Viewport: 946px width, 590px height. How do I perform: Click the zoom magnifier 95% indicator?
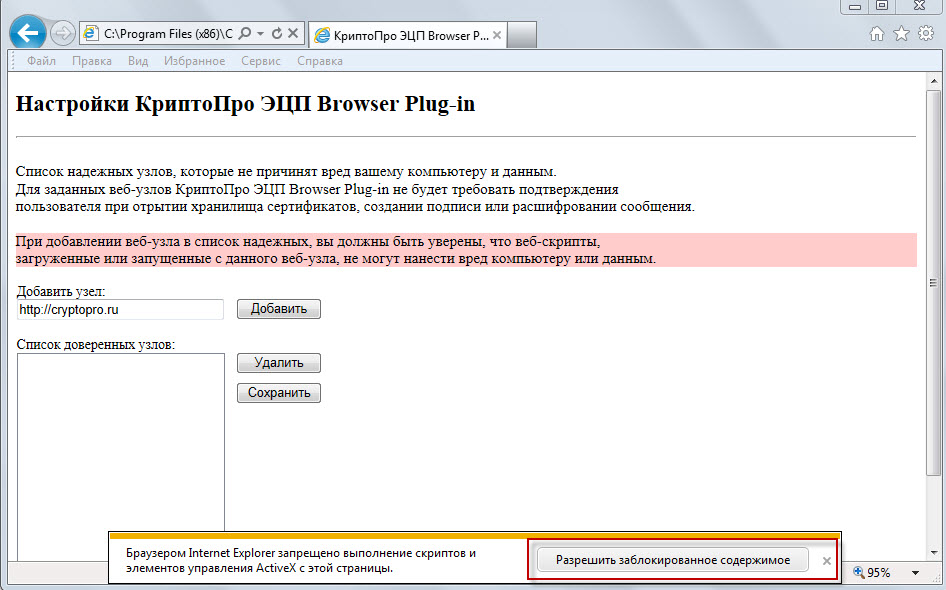[871, 573]
